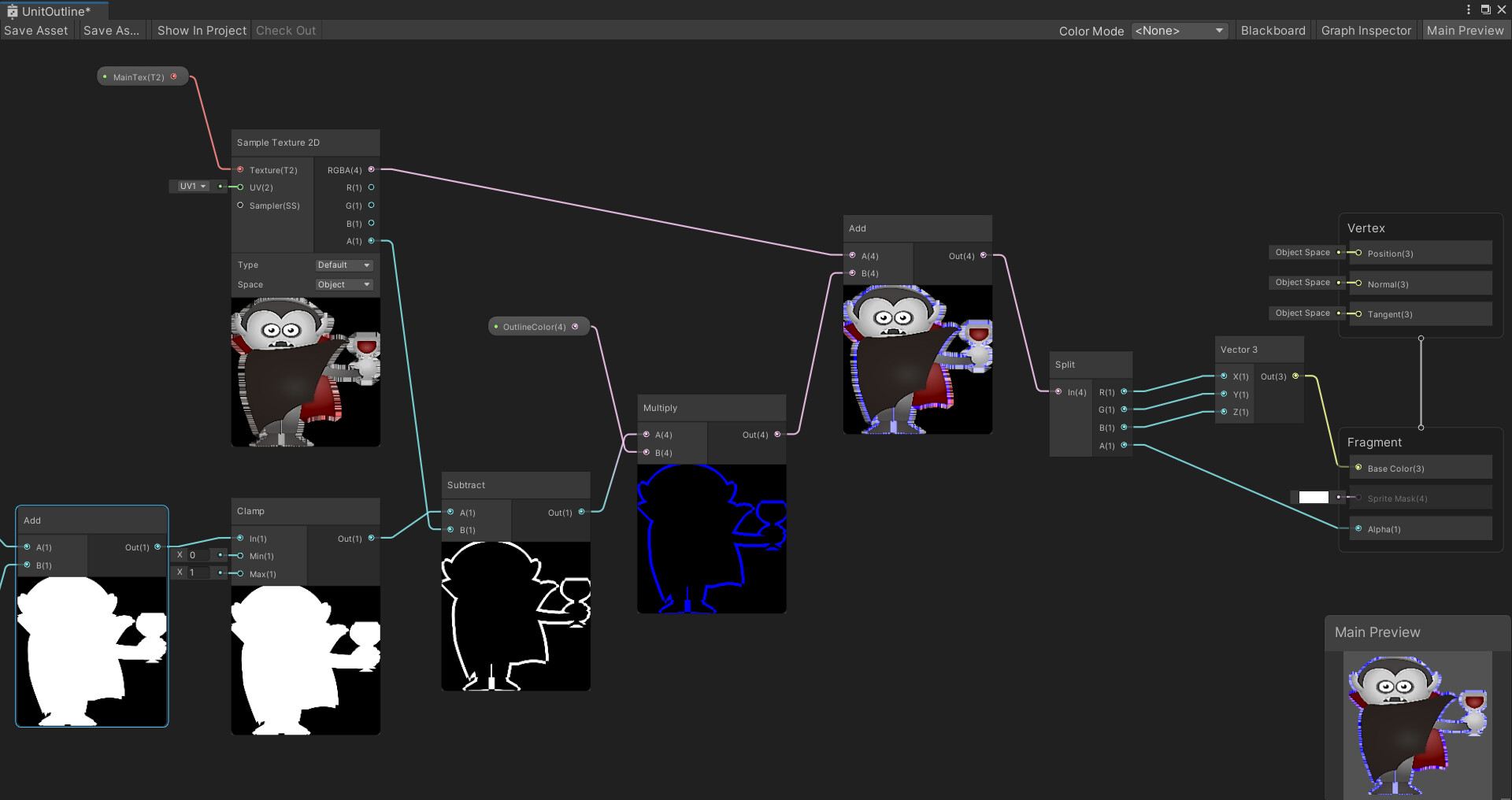
Task: Click Show In Project
Action: (x=201, y=30)
